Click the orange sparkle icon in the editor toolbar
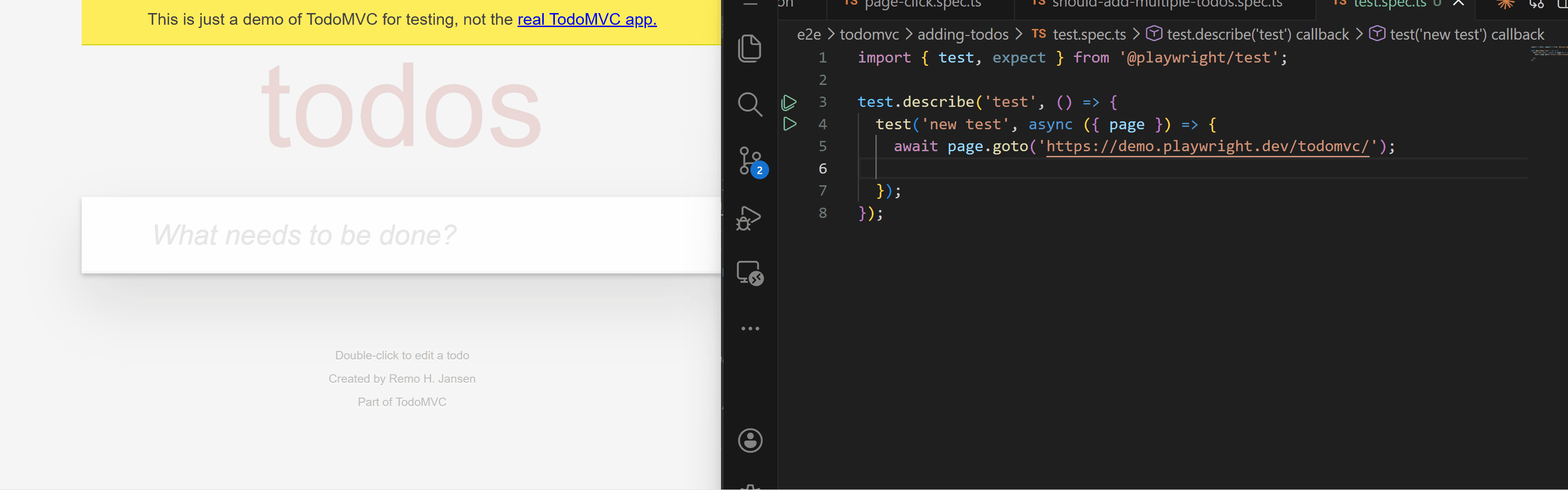 pyautogui.click(x=1505, y=4)
